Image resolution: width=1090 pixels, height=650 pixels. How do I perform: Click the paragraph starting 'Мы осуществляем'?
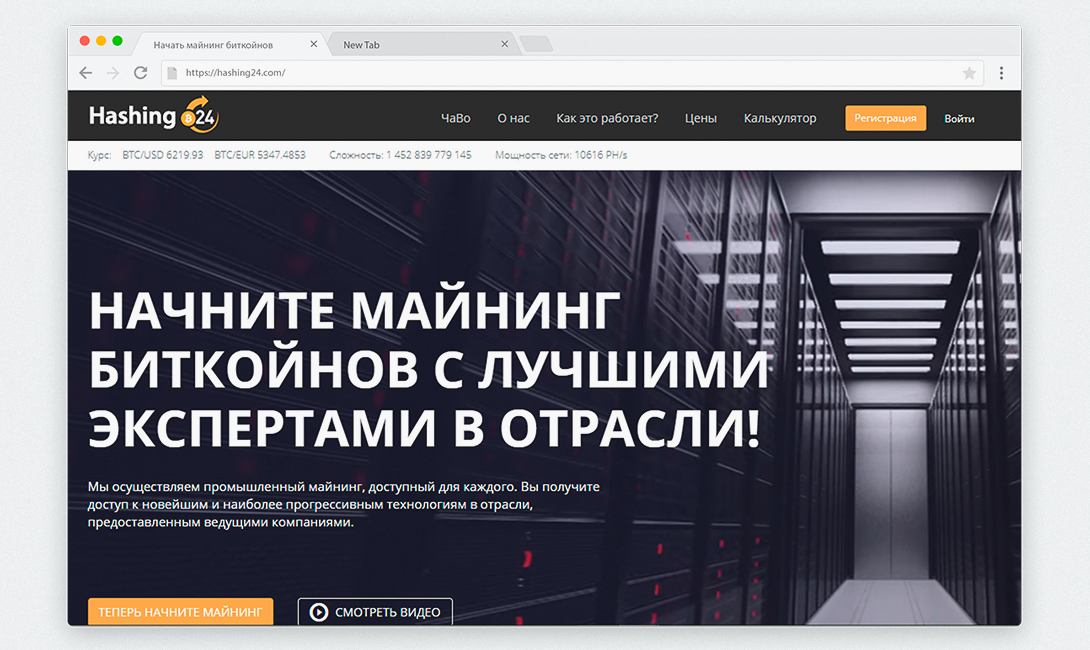(x=343, y=504)
